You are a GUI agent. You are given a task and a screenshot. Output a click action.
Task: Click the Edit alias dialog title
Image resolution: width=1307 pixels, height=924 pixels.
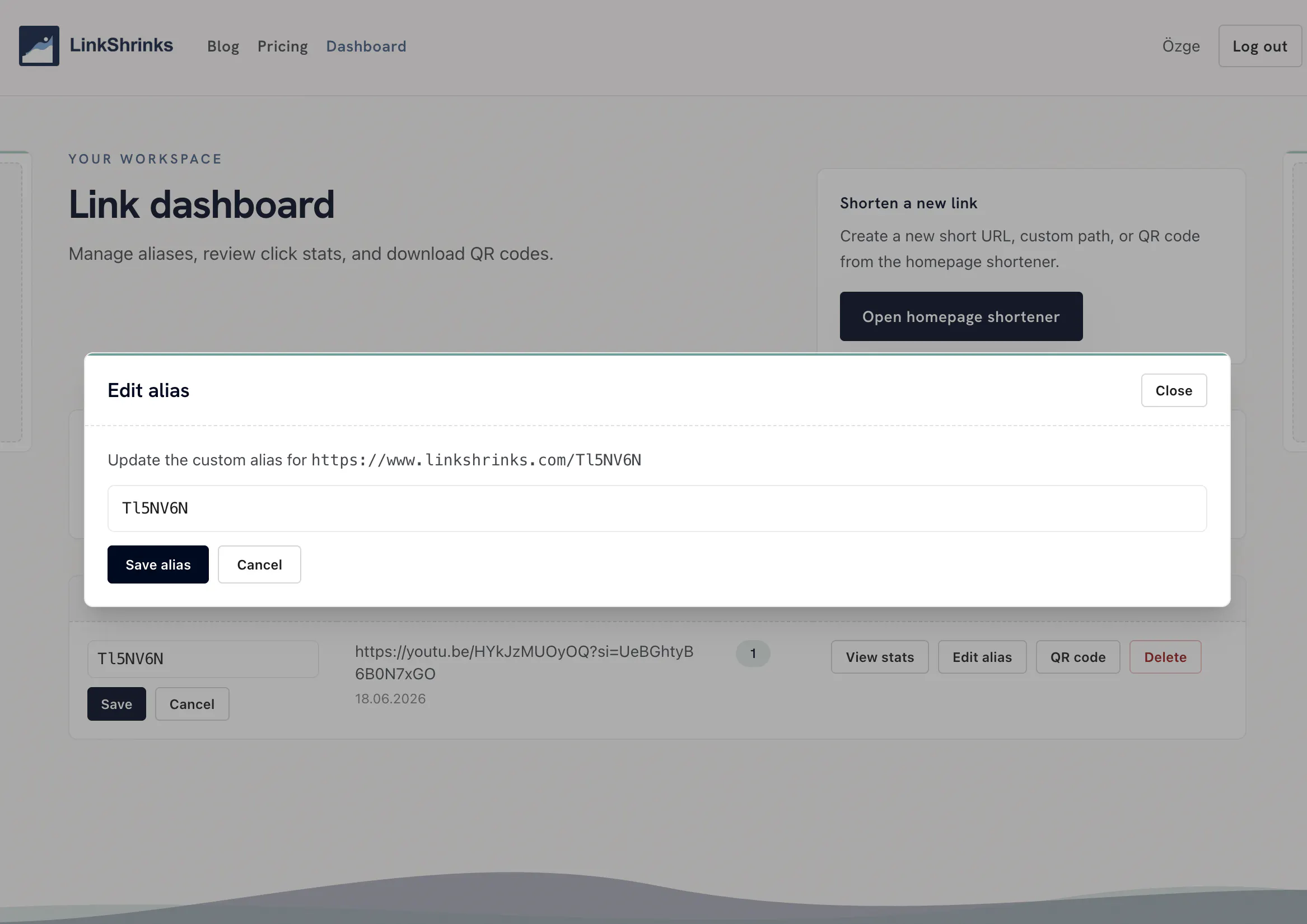(148, 390)
